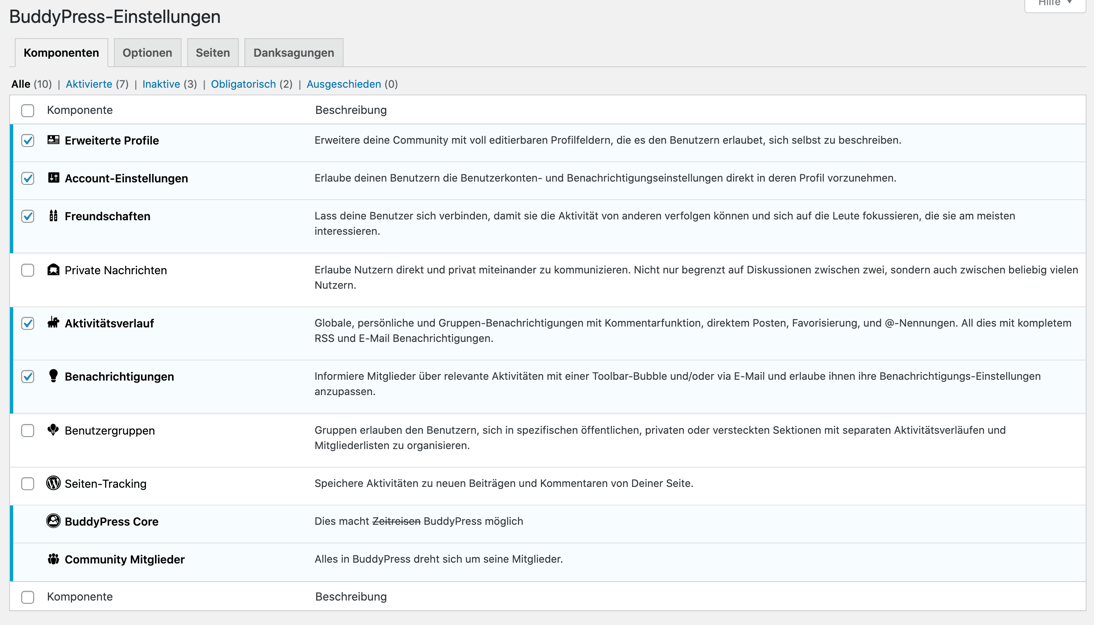The width and height of the screenshot is (1094, 625).
Task: Open the Optionen tab
Action: click(x=147, y=52)
